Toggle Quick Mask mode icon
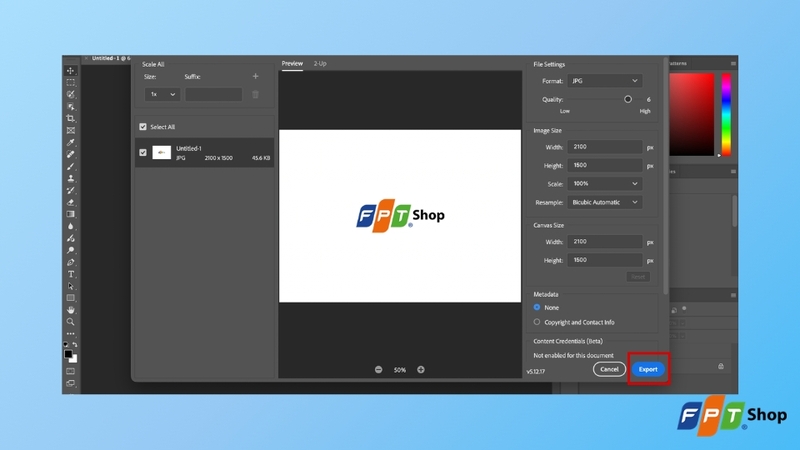The image size is (800, 450). 70,371
